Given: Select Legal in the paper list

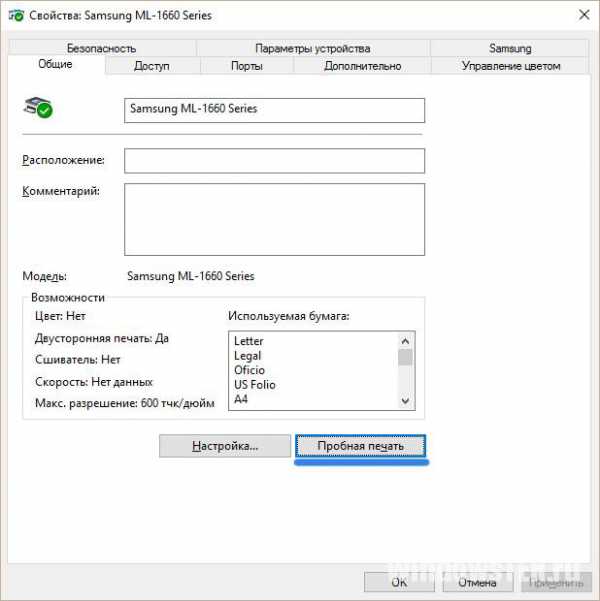Looking at the screenshot, I should click(x=248, y=356).
